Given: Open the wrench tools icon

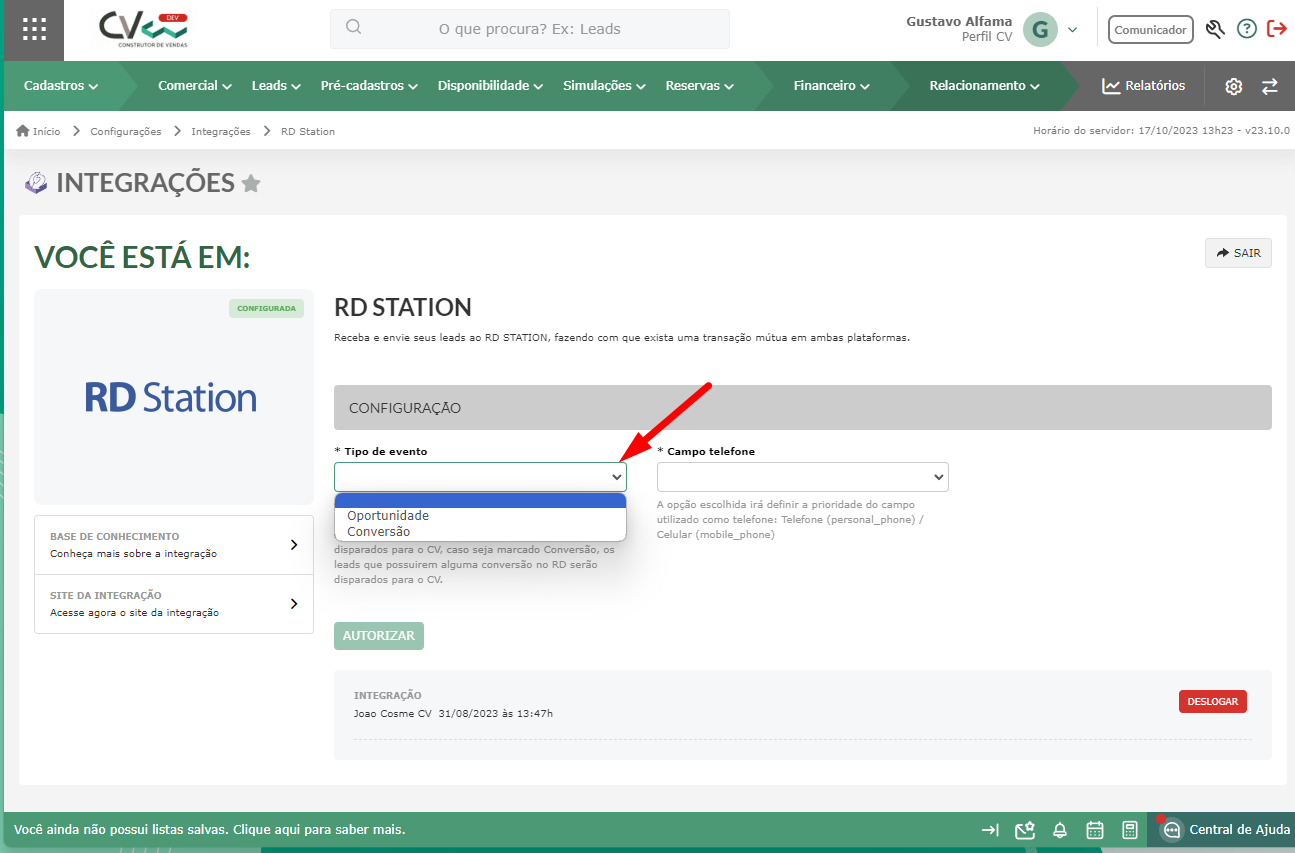Looking at the screenshot, I should click(x=1215, y=29).
